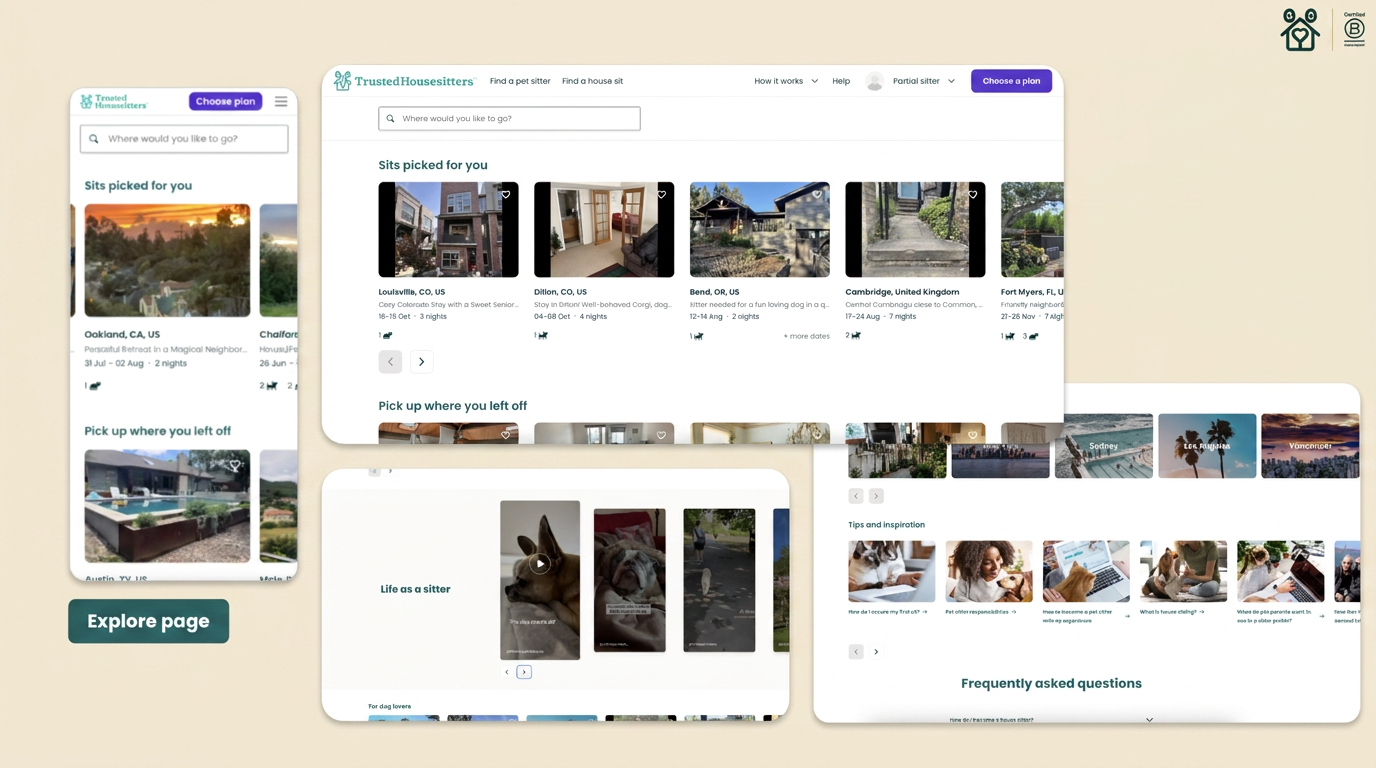Click the TrustedHousesitters logo in desktop header
The width and height of the screenshot is (1376, 768).
pos(405,81)
